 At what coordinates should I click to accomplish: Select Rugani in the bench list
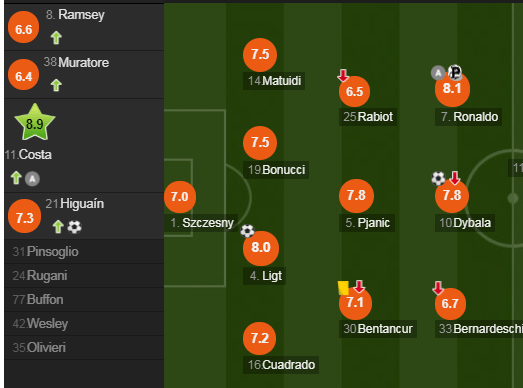(84, 276)
